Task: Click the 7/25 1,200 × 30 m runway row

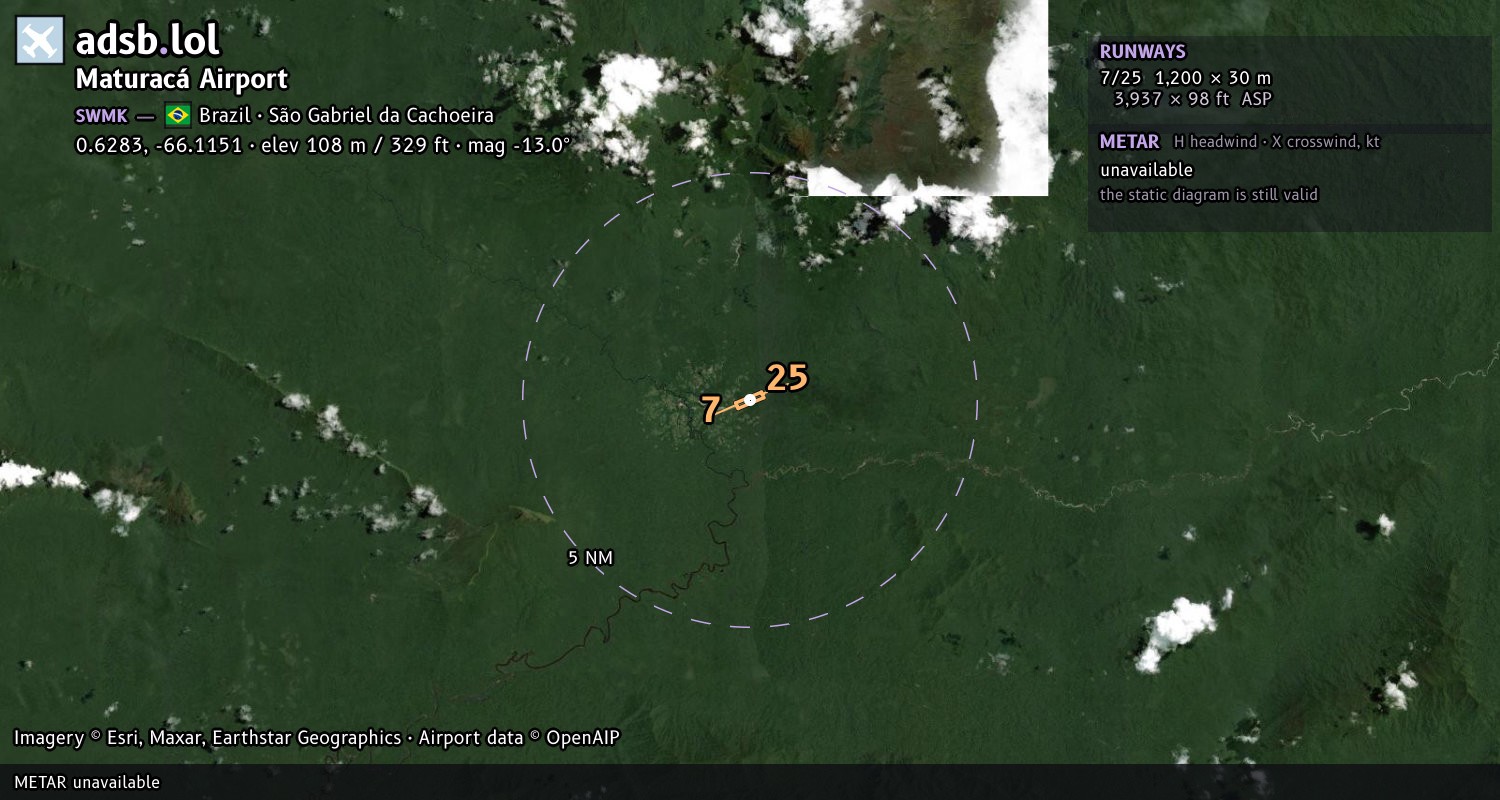Action: 1185,78
